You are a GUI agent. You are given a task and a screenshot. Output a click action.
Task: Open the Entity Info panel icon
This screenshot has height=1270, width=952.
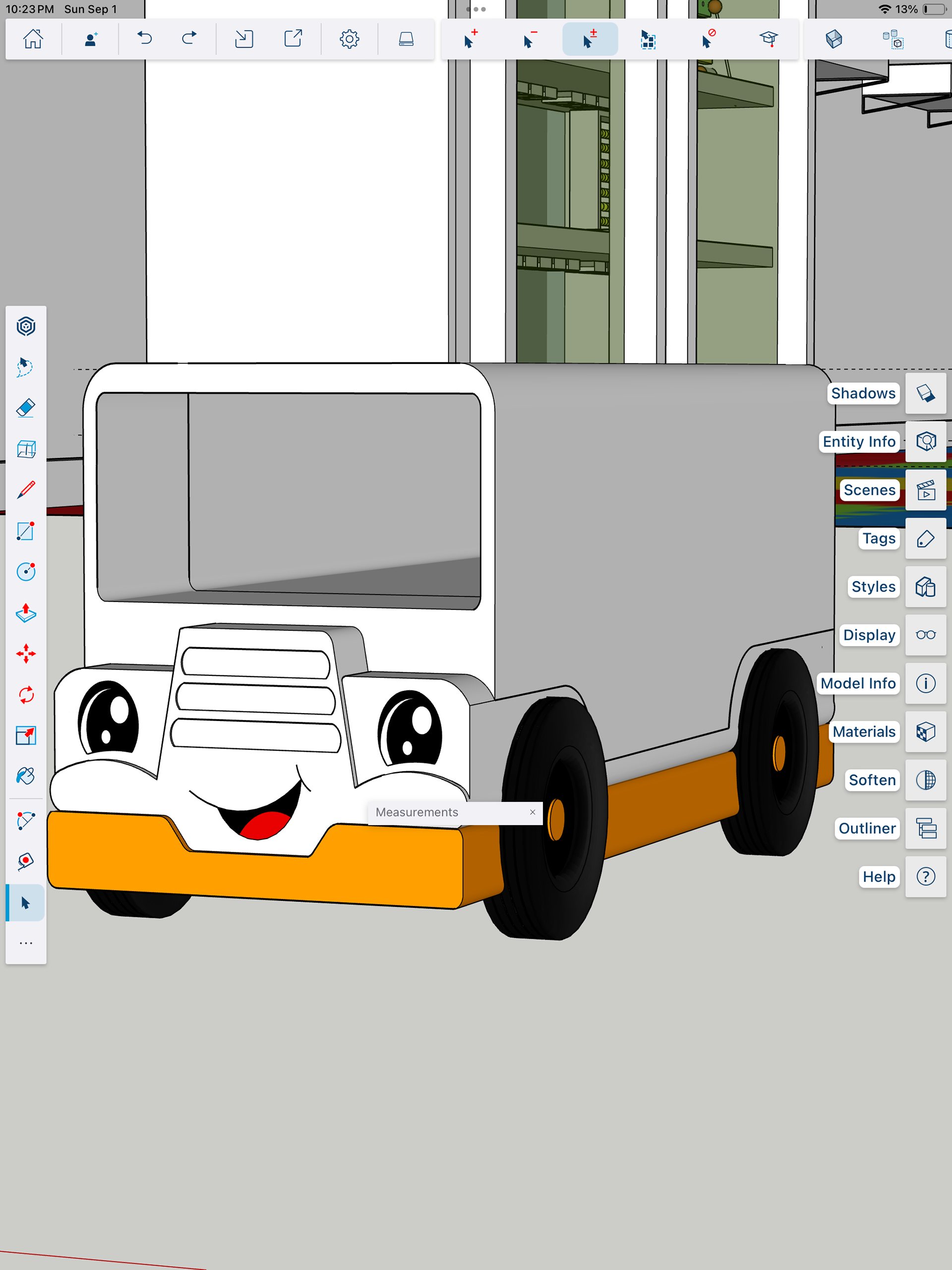click(x=926, y=441)
